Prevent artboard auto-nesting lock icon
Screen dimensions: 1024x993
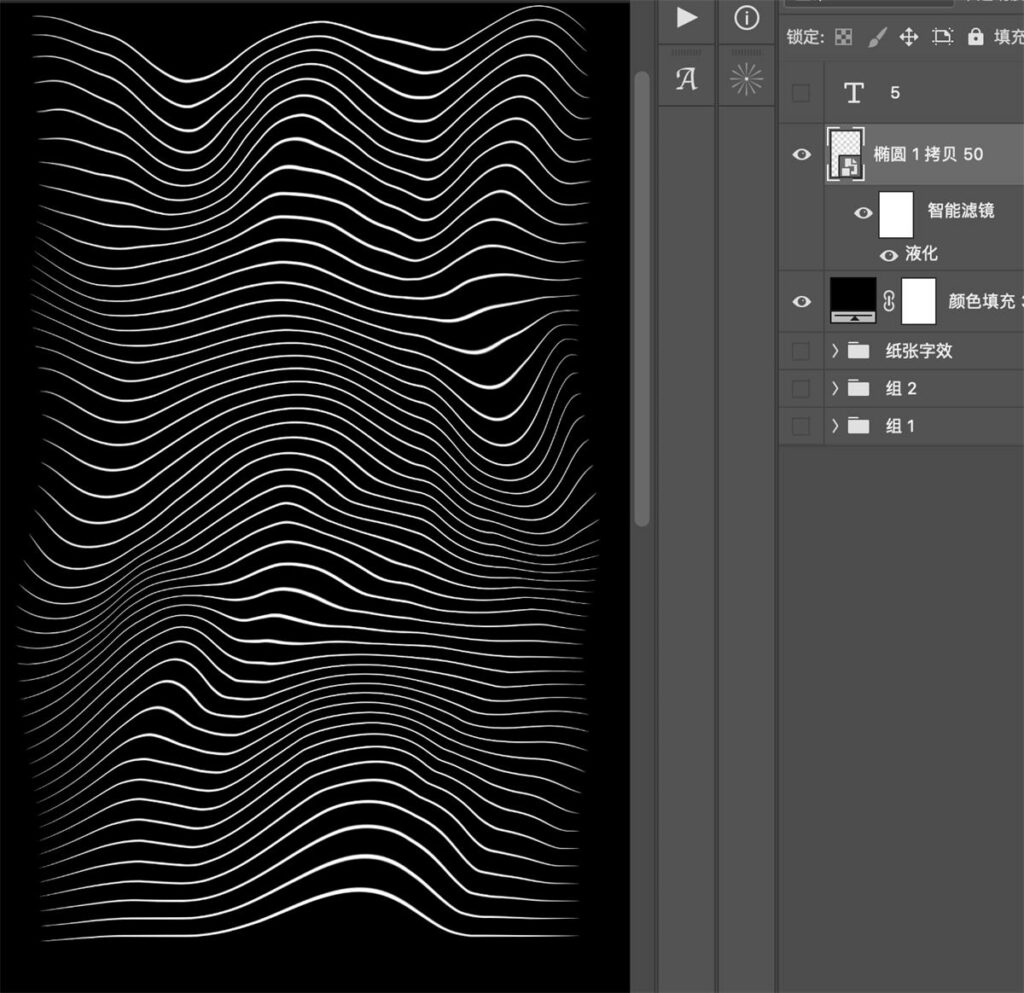click(x=942, y=37)
